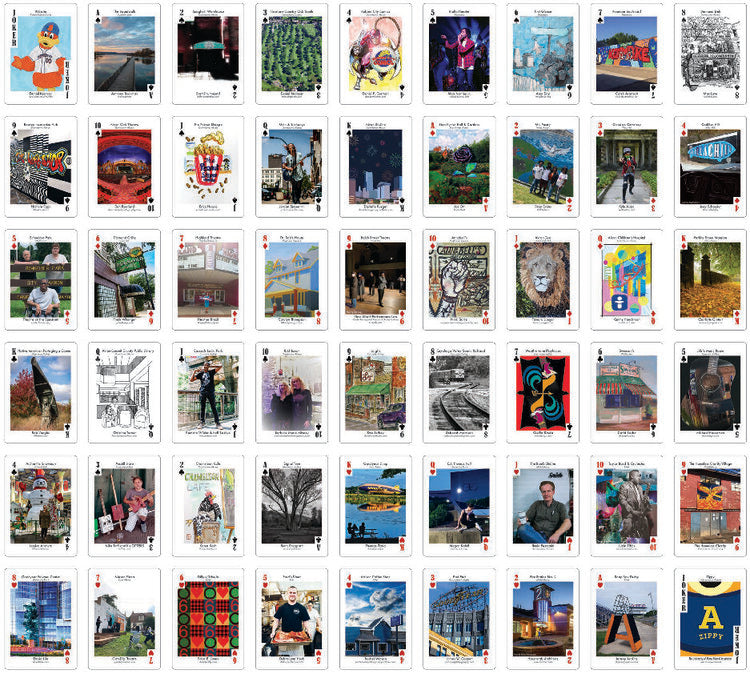The height and width of the screenshot is (674, 750).
Task: Pick the Eight of Spades ink drawing card
Action: [710, 54]
